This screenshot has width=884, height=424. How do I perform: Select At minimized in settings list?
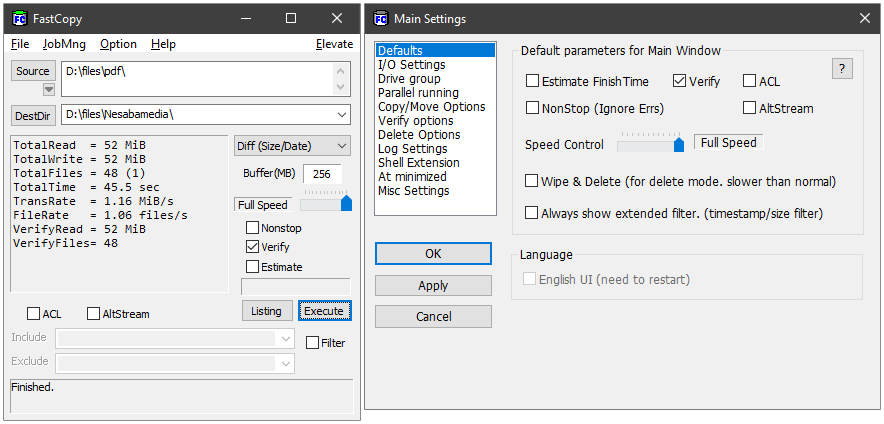(435, 176)
